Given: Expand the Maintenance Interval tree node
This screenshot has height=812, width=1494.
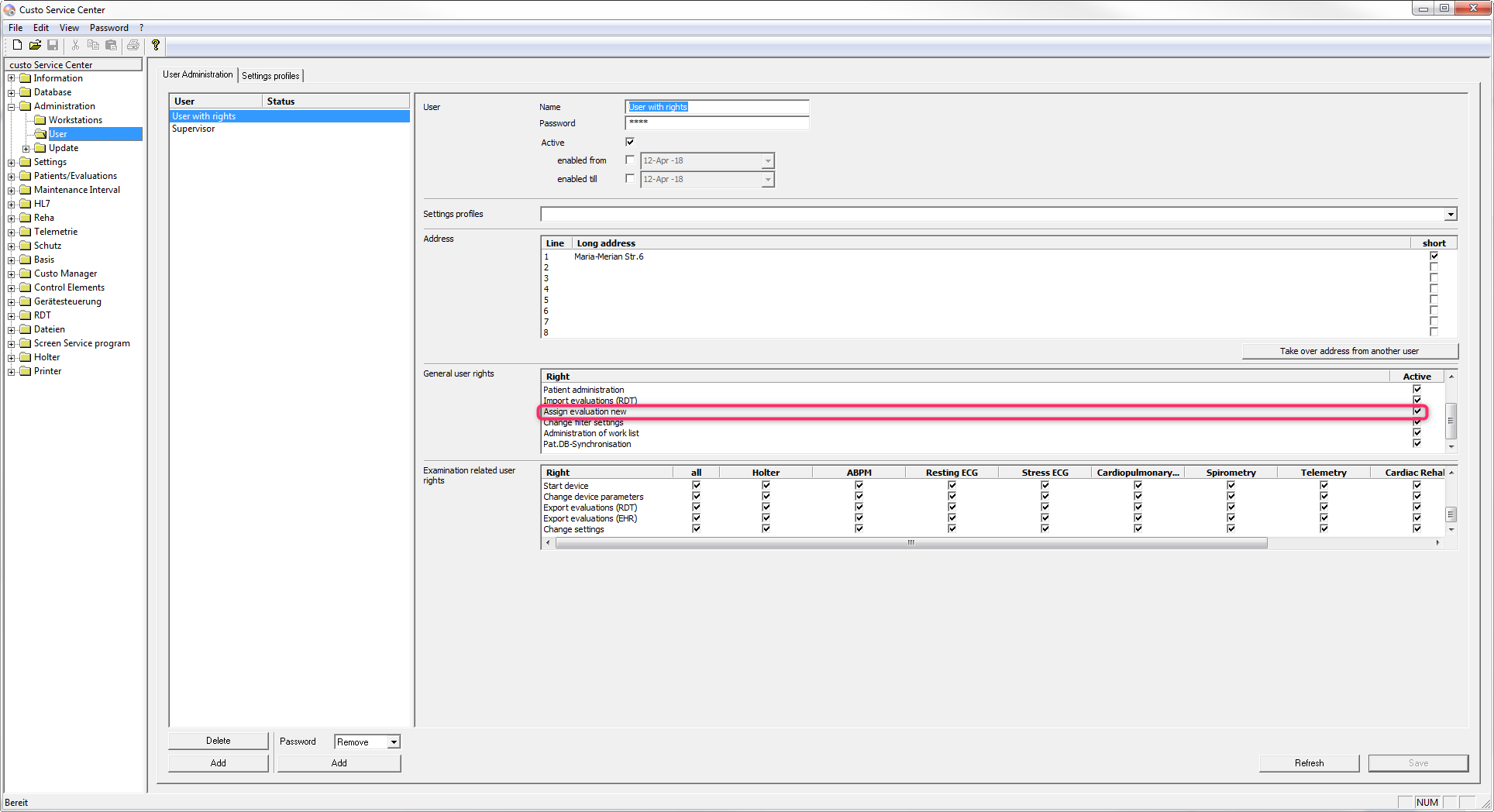Looking at the screenshot, I should click(x=12, y=191).
